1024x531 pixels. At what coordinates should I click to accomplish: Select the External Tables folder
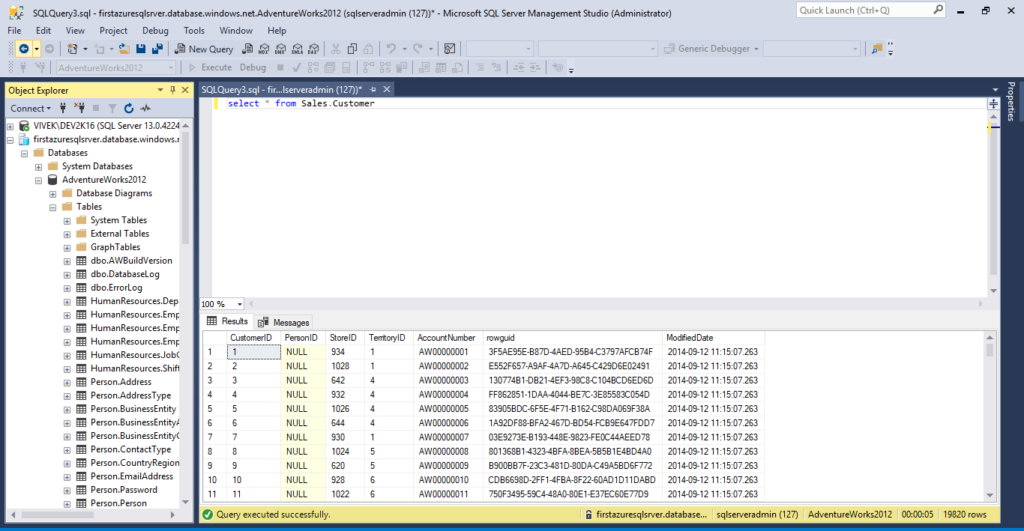tap(120, 234)
